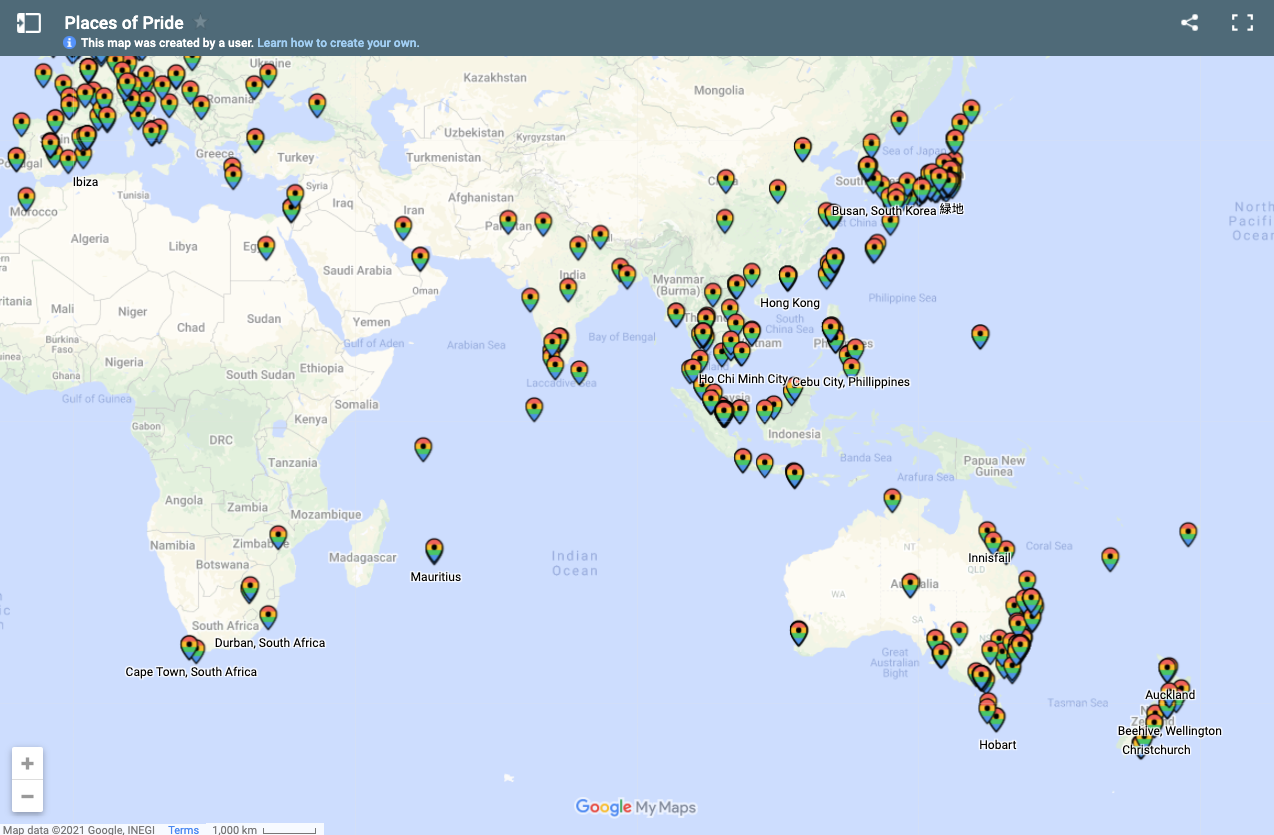Screen dimensions: 1274x835
Task: Select the Morocco rainbow pin
Action: pos(26,198)
